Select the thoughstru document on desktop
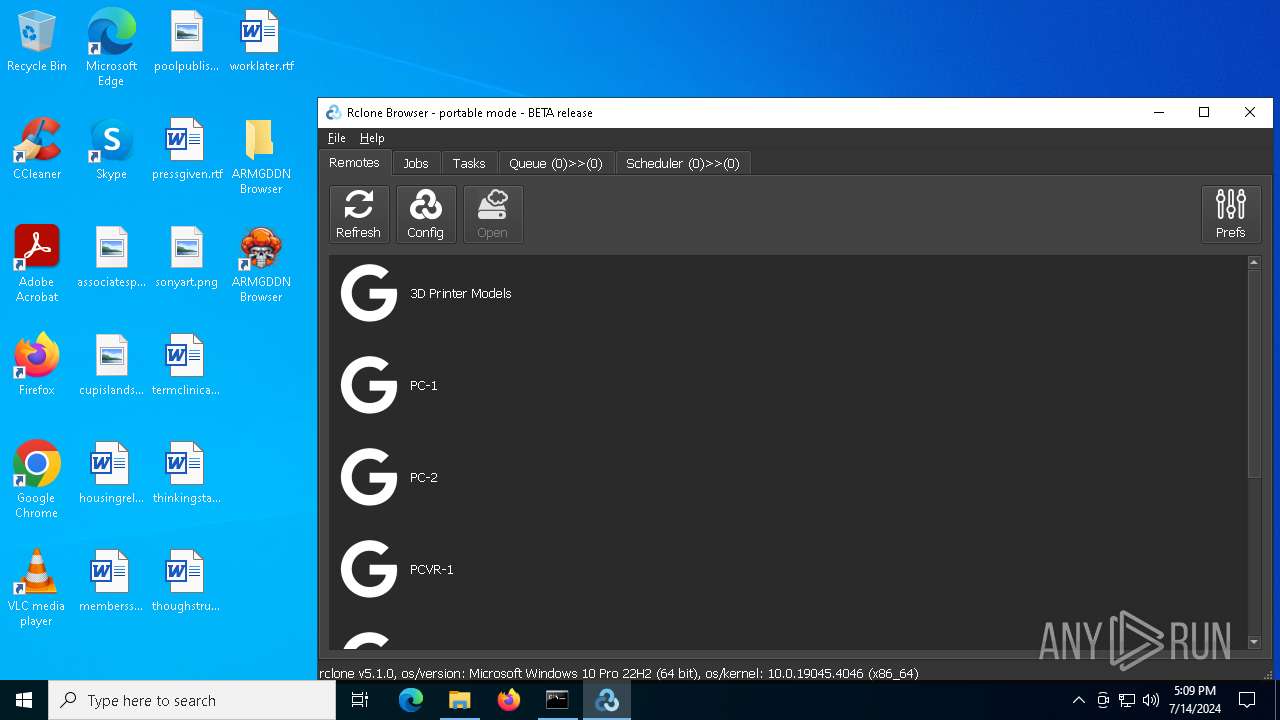Screen dimensions: 1280x720 click(x=186, y=581)
